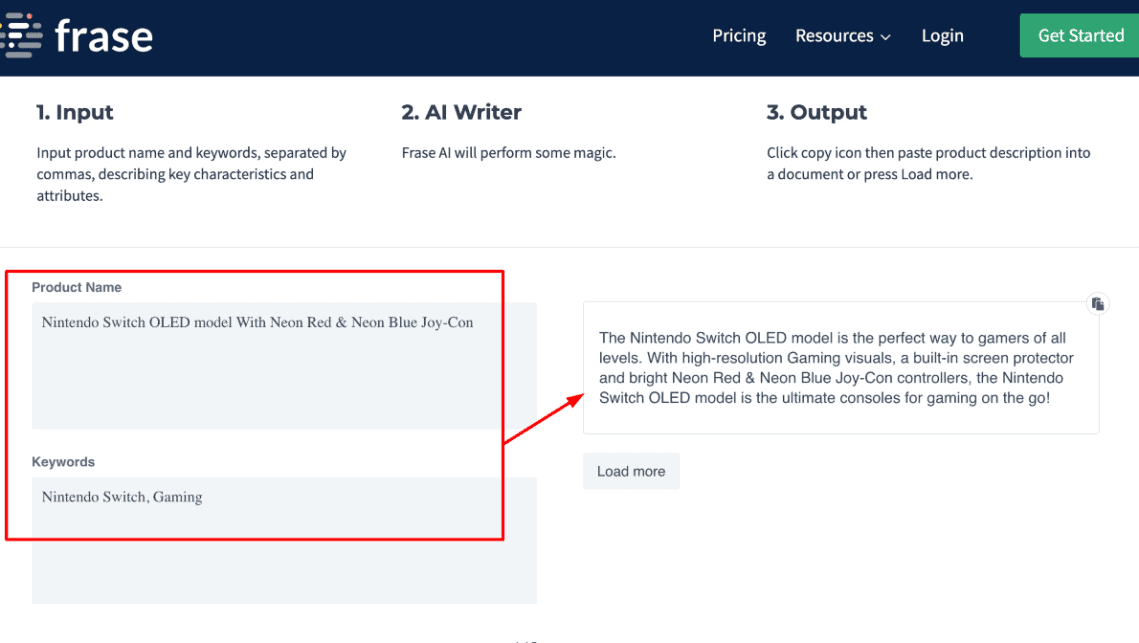1139x643 pixels.
Task: Click the Product Name field label
Action: (76, 287)
